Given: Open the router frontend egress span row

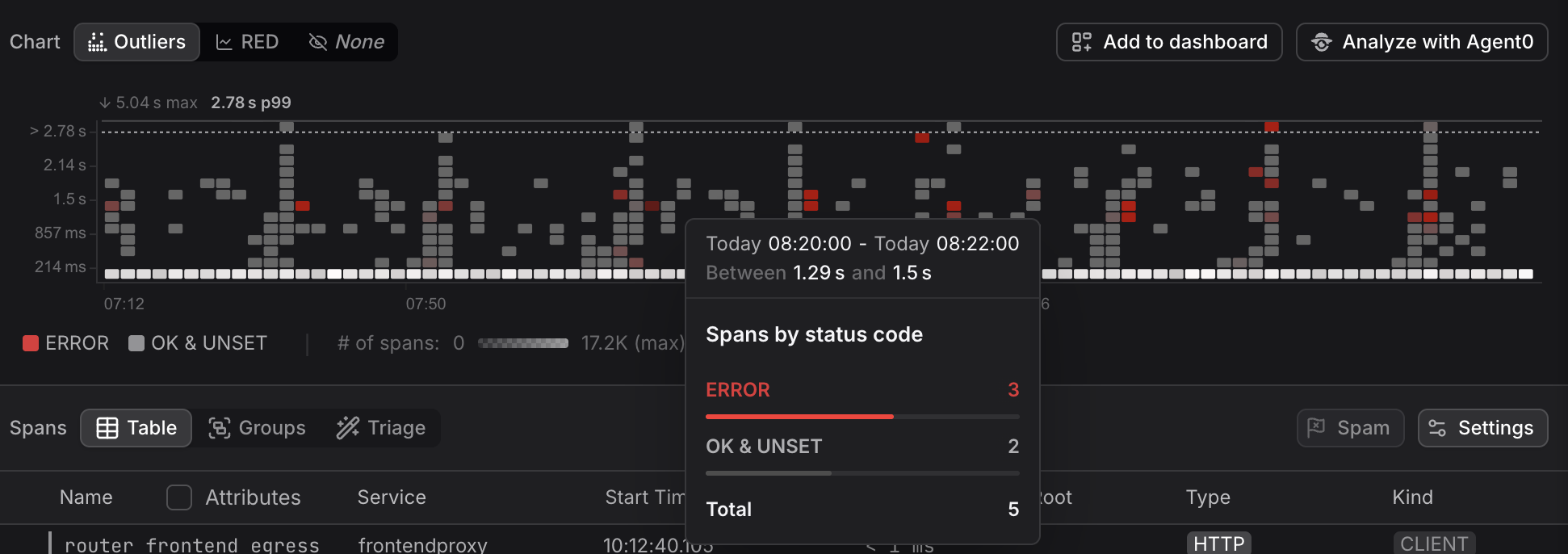Looking at the screenshot, I should click(192, 545).
